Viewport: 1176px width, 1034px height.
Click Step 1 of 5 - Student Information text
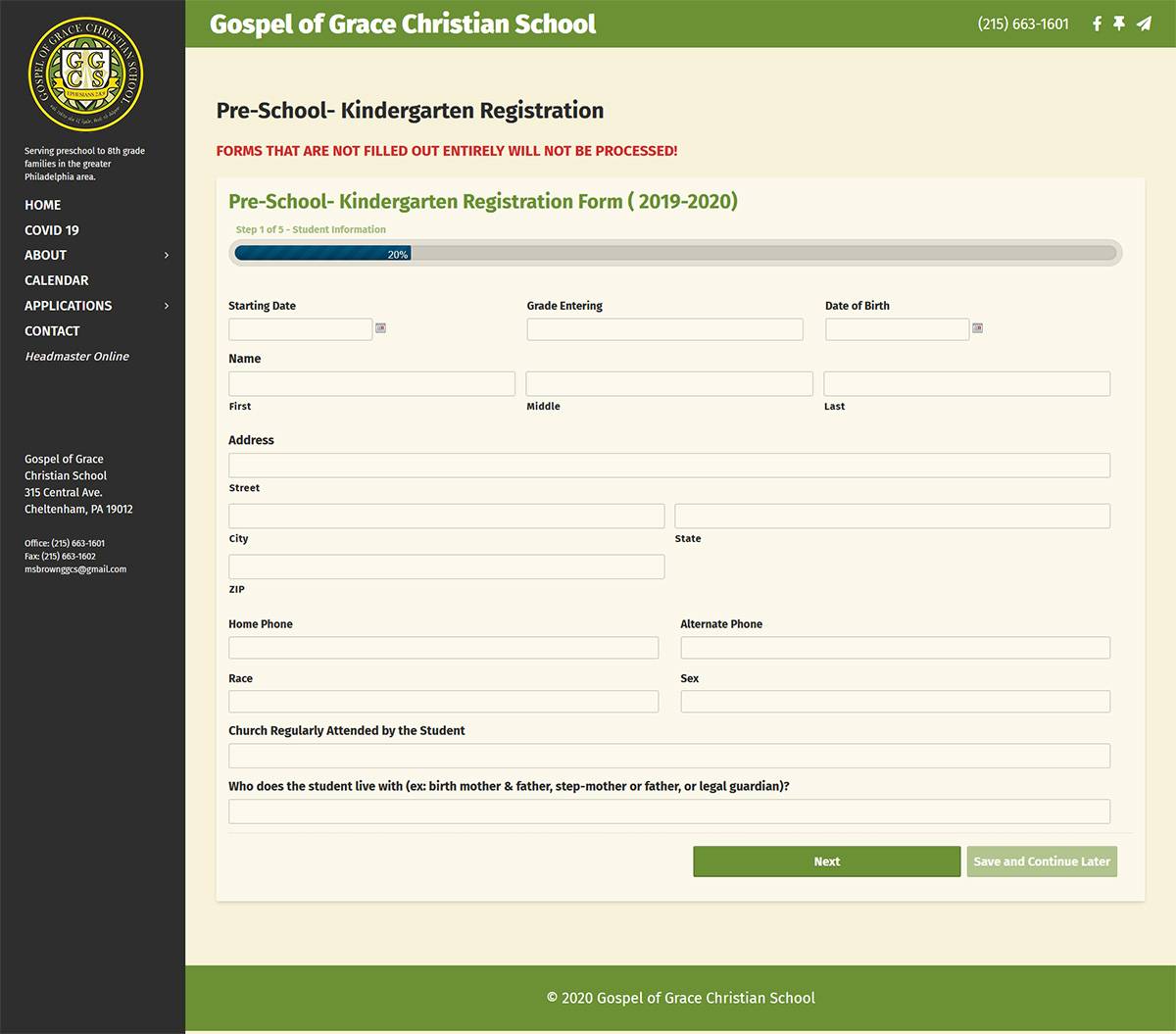click(x=311, y=229)
